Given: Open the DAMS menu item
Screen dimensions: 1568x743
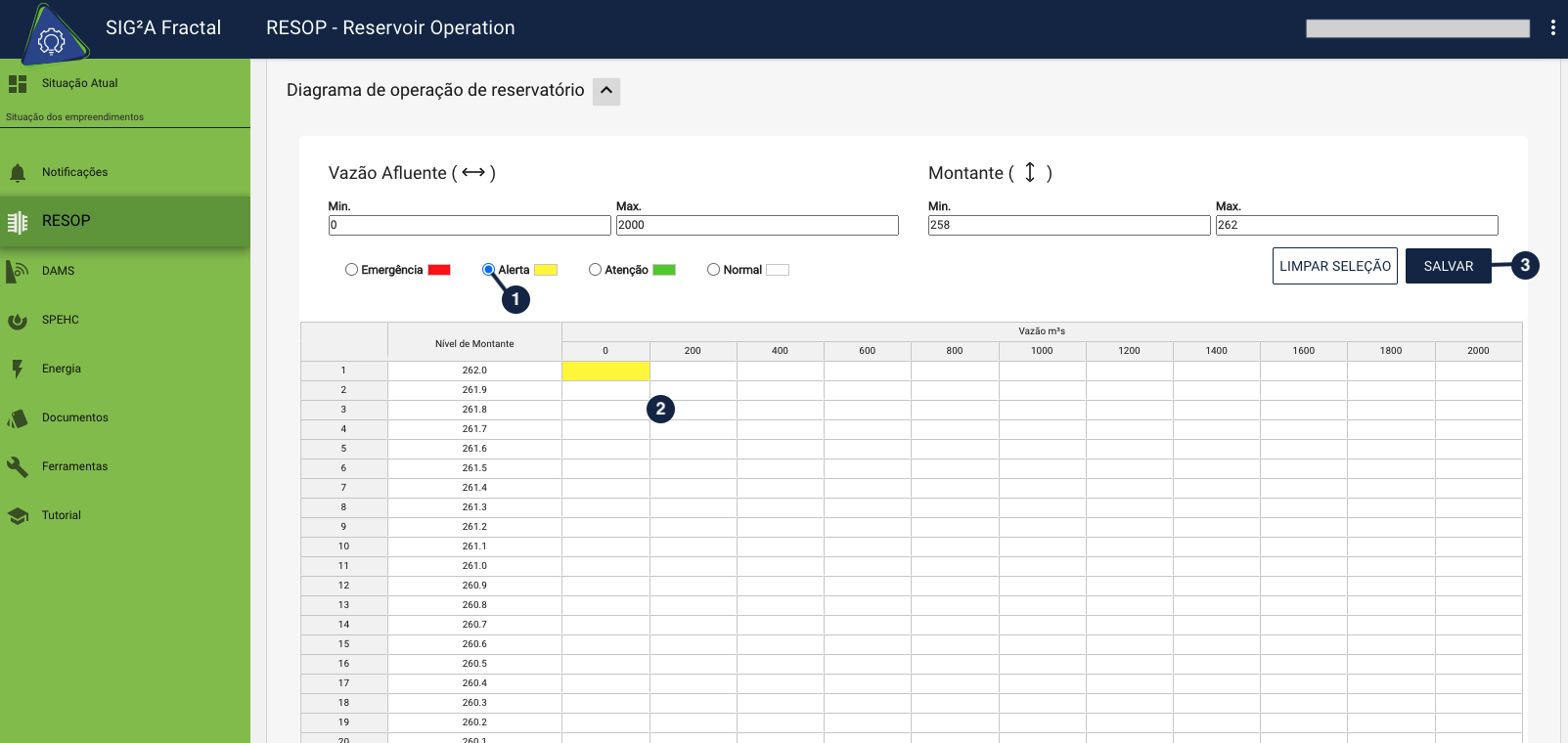Looking at the screenshot, I should 58,271.
